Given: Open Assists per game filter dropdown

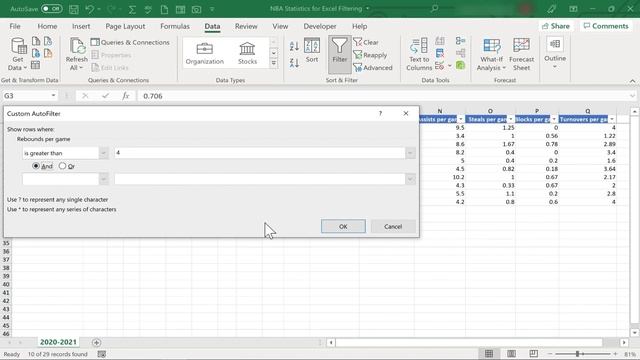Looking at the screenshot, I should coord(461,119).
